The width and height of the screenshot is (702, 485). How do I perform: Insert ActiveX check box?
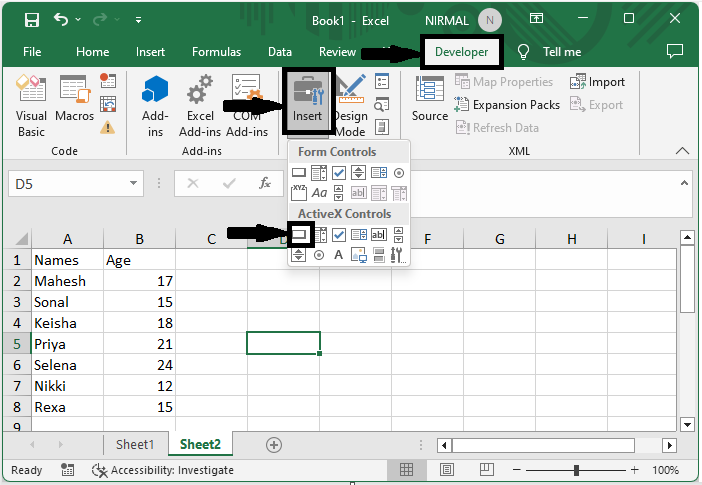pos(339,234)
